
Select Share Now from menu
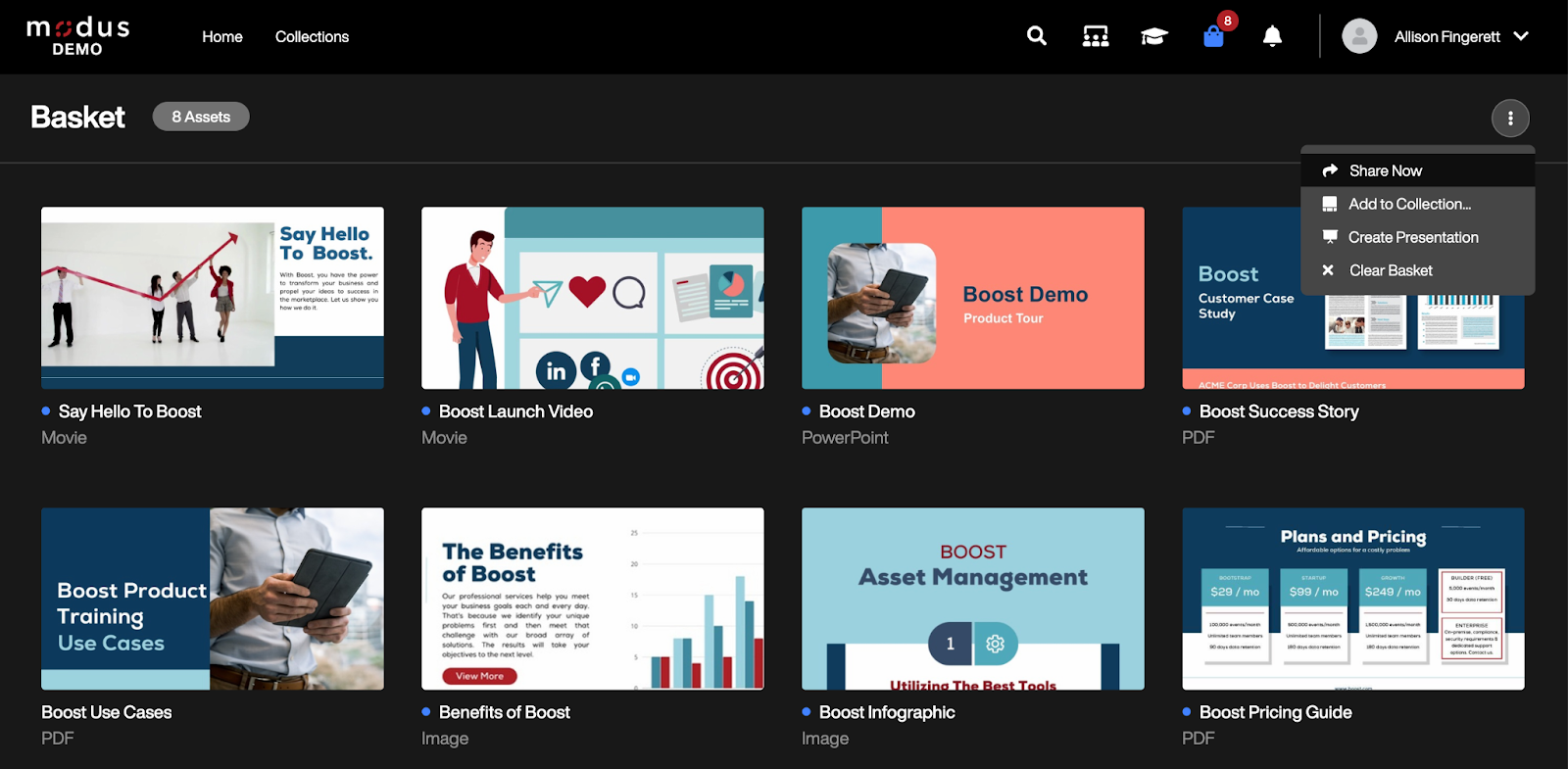coord(1385,170)
